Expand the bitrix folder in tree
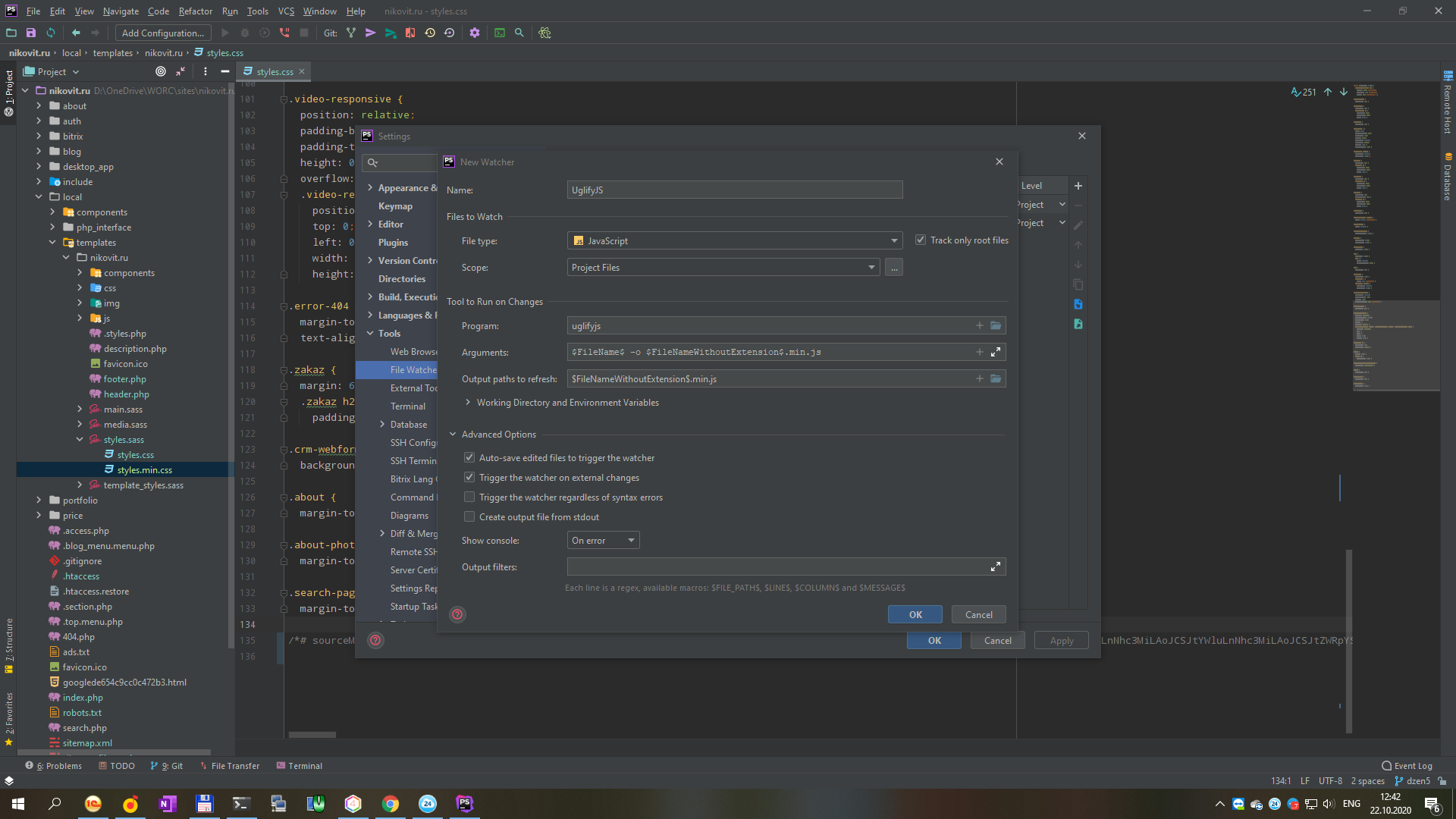 coord(39,136)
